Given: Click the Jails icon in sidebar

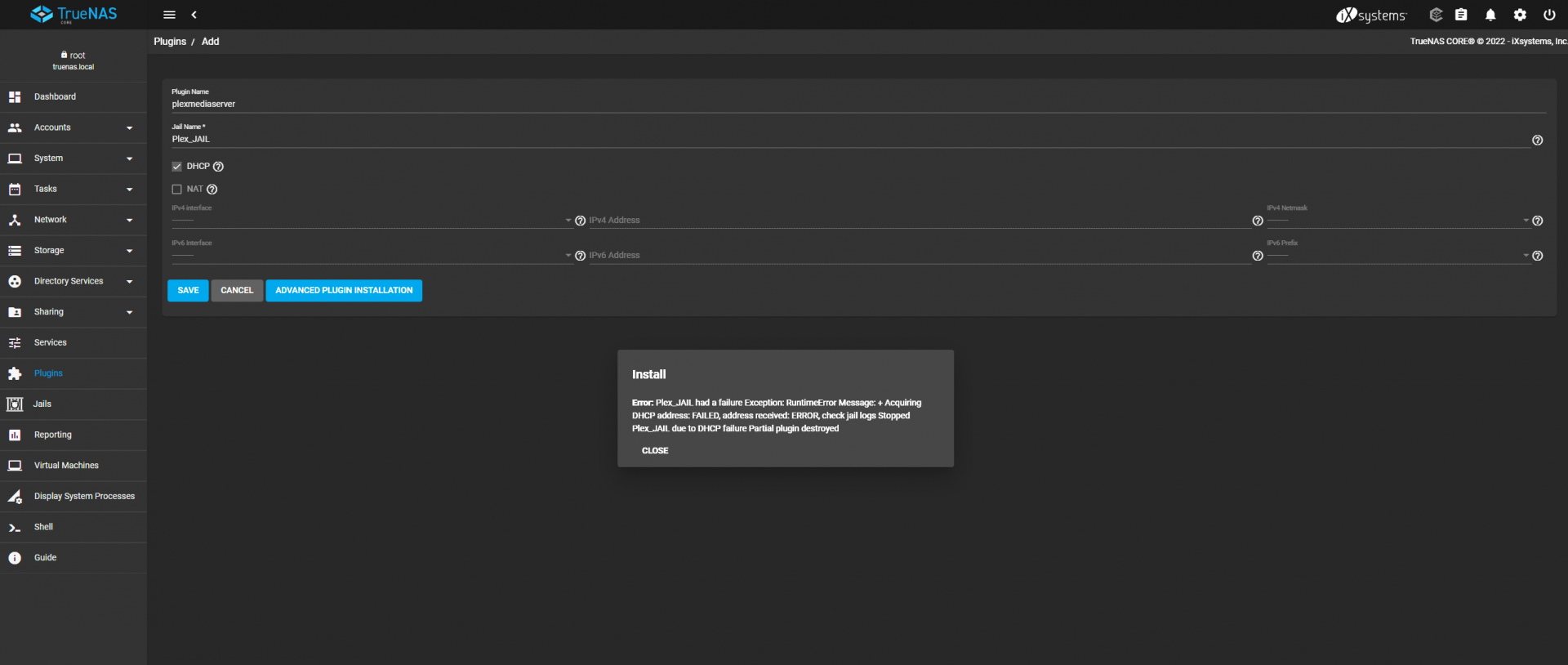Looking at the screenshot, I should pyautogui.click(x=15, y=404).
